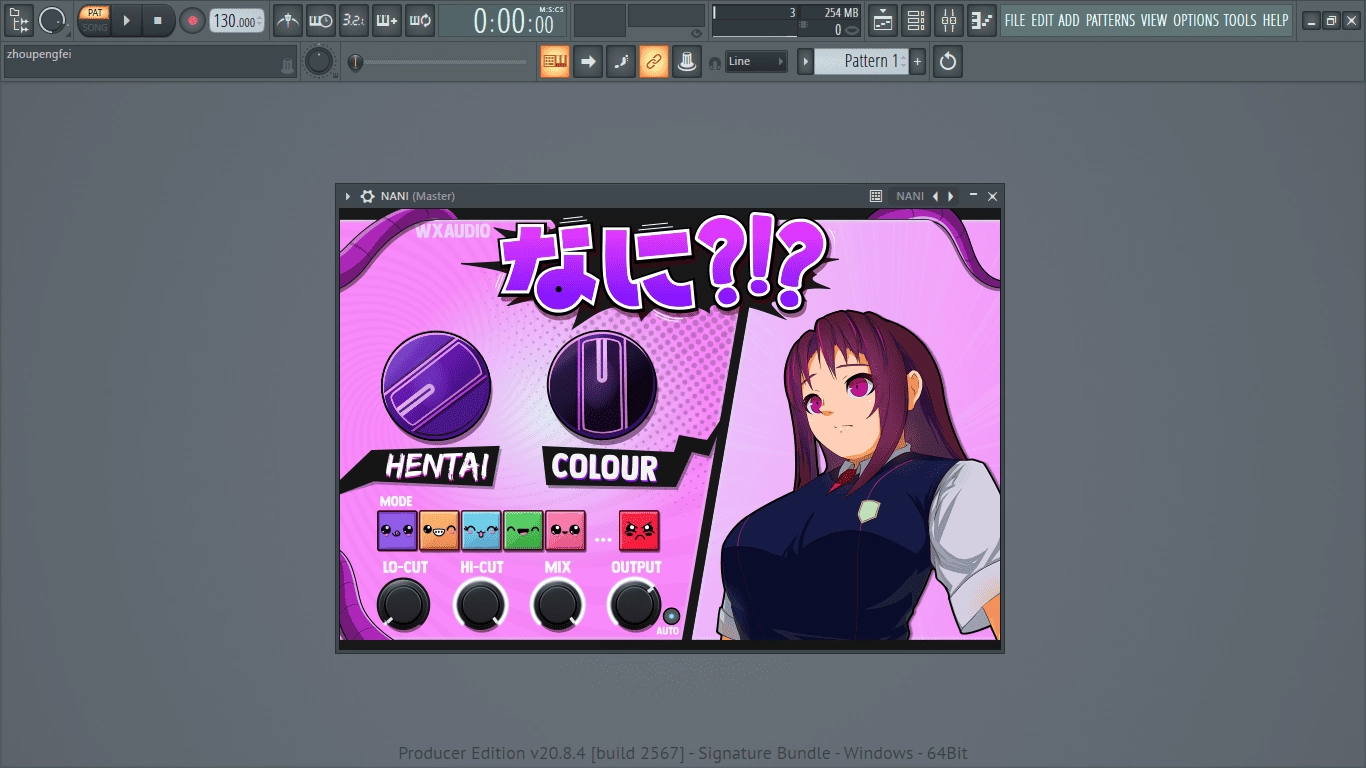This screenshot has width=1366, height=768.
Task: Open the HELP menu
Action: point(1275,20)
